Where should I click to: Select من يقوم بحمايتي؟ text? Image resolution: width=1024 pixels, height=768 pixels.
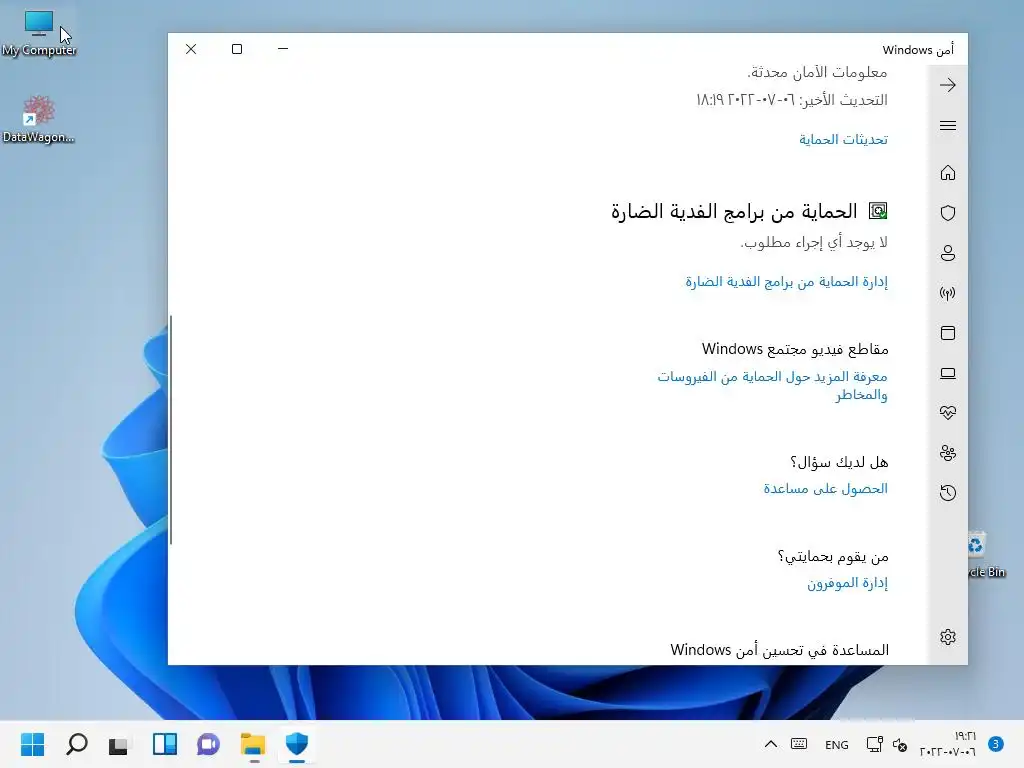tap(833, 556)
